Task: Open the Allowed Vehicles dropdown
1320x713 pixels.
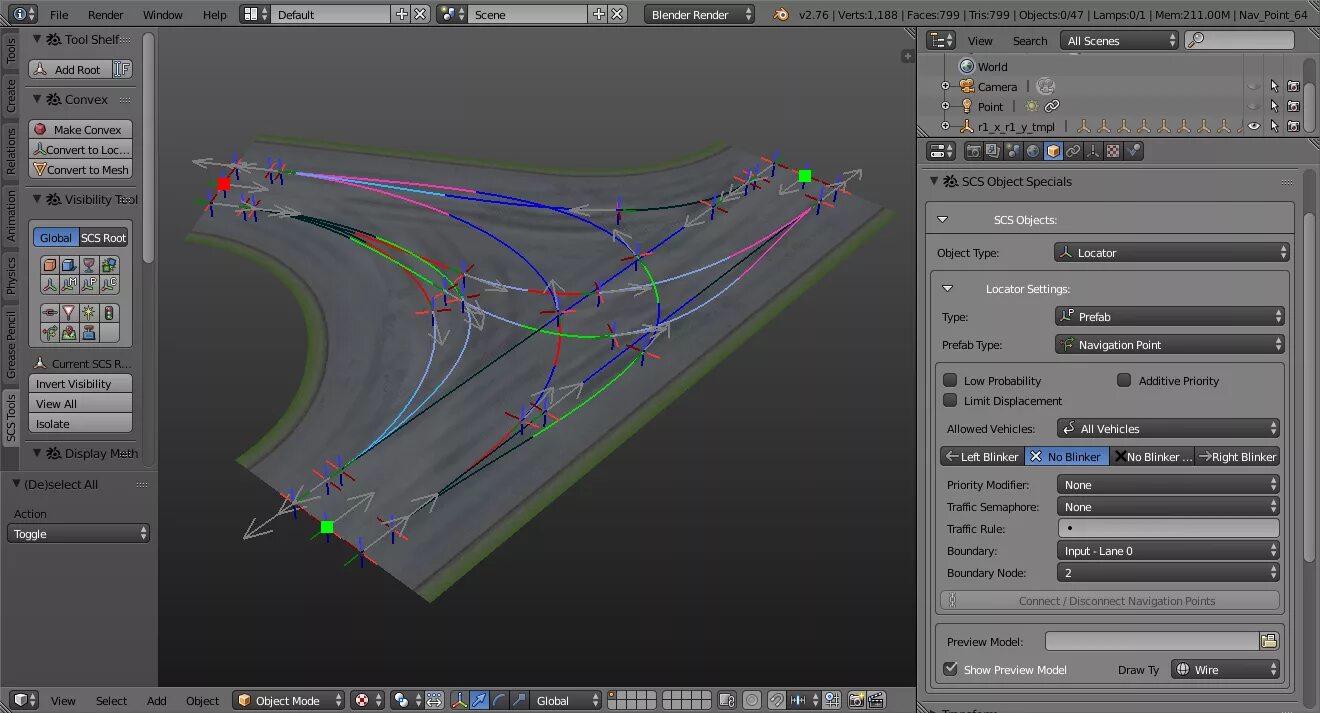Action: pyautogui.click(x=1168, y=429)
